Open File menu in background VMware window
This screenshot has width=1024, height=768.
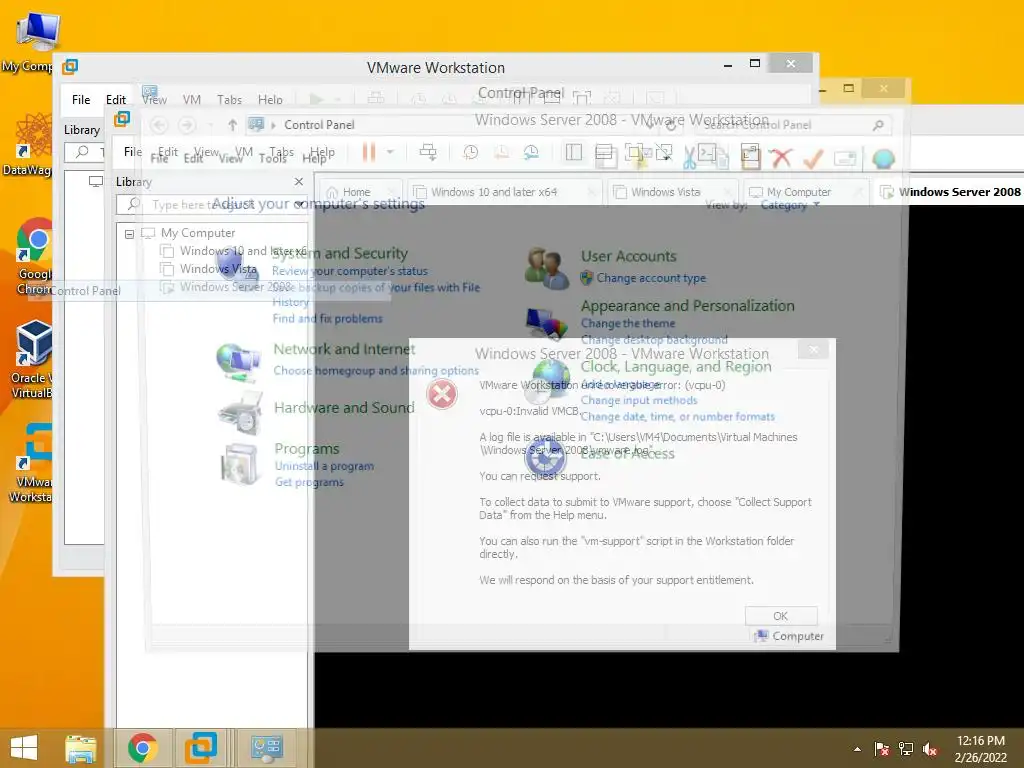[81, 100]
